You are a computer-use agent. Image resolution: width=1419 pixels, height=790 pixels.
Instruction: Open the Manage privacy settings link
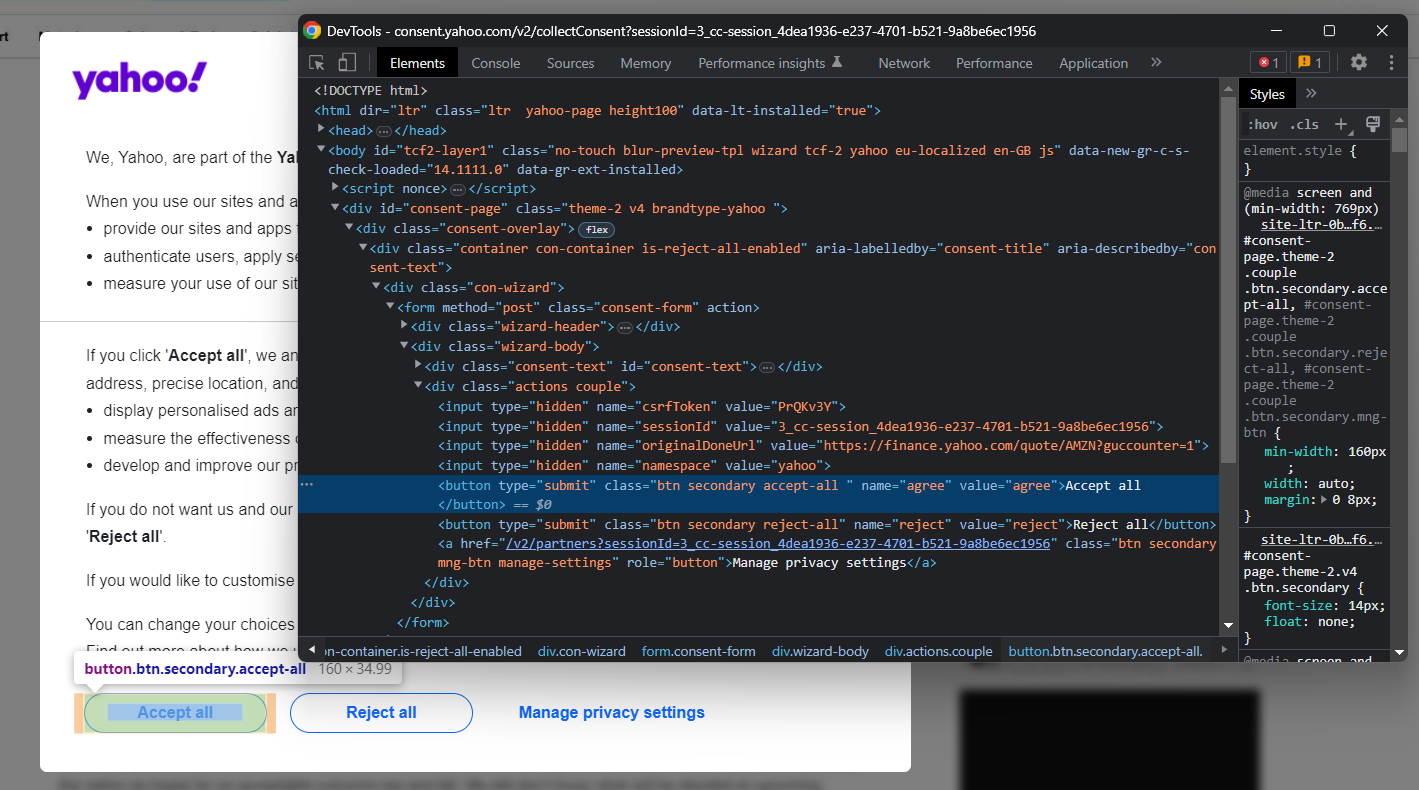pyautogui.click(x=611, y=713)
